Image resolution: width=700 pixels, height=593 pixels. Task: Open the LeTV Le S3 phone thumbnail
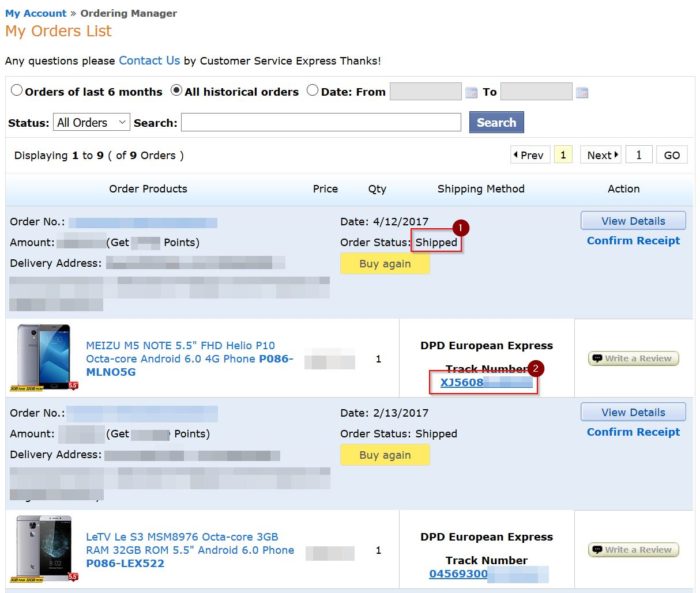[x=44, y=549]
